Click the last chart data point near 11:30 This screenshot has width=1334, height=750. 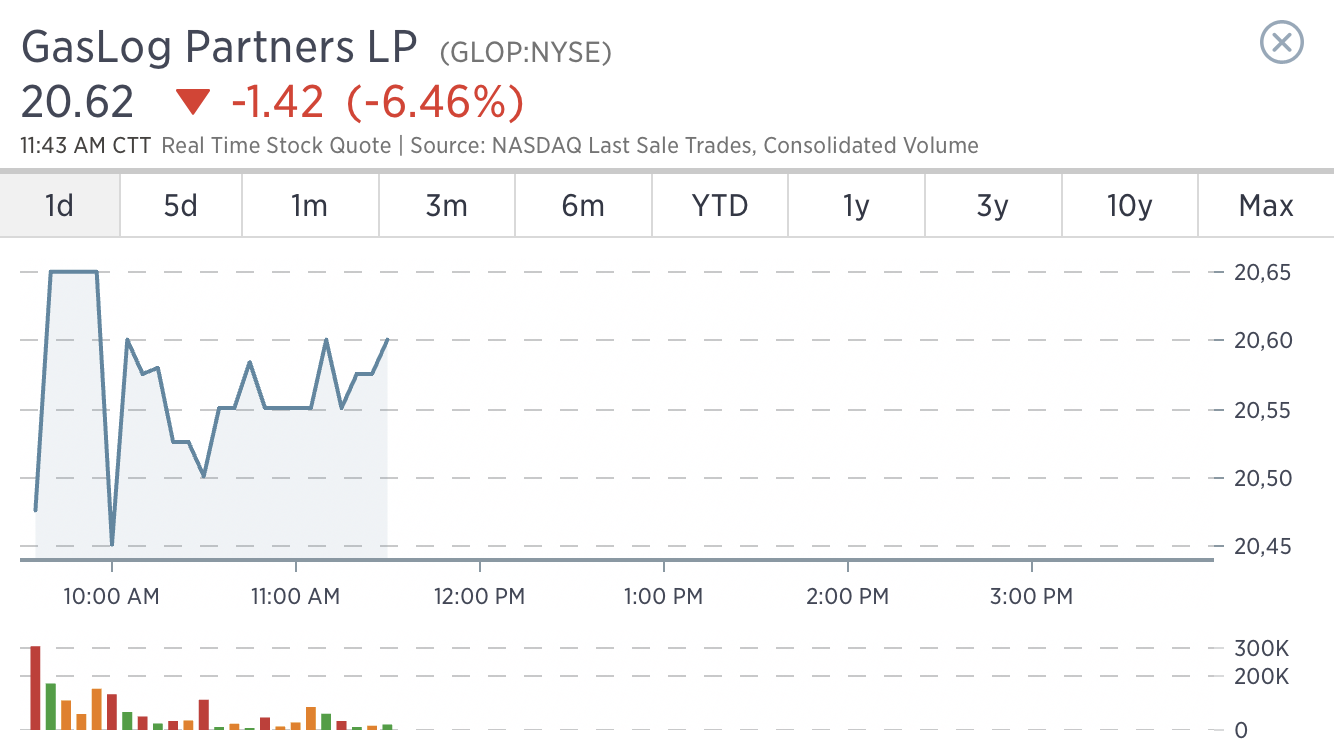[x=387, y=340]
